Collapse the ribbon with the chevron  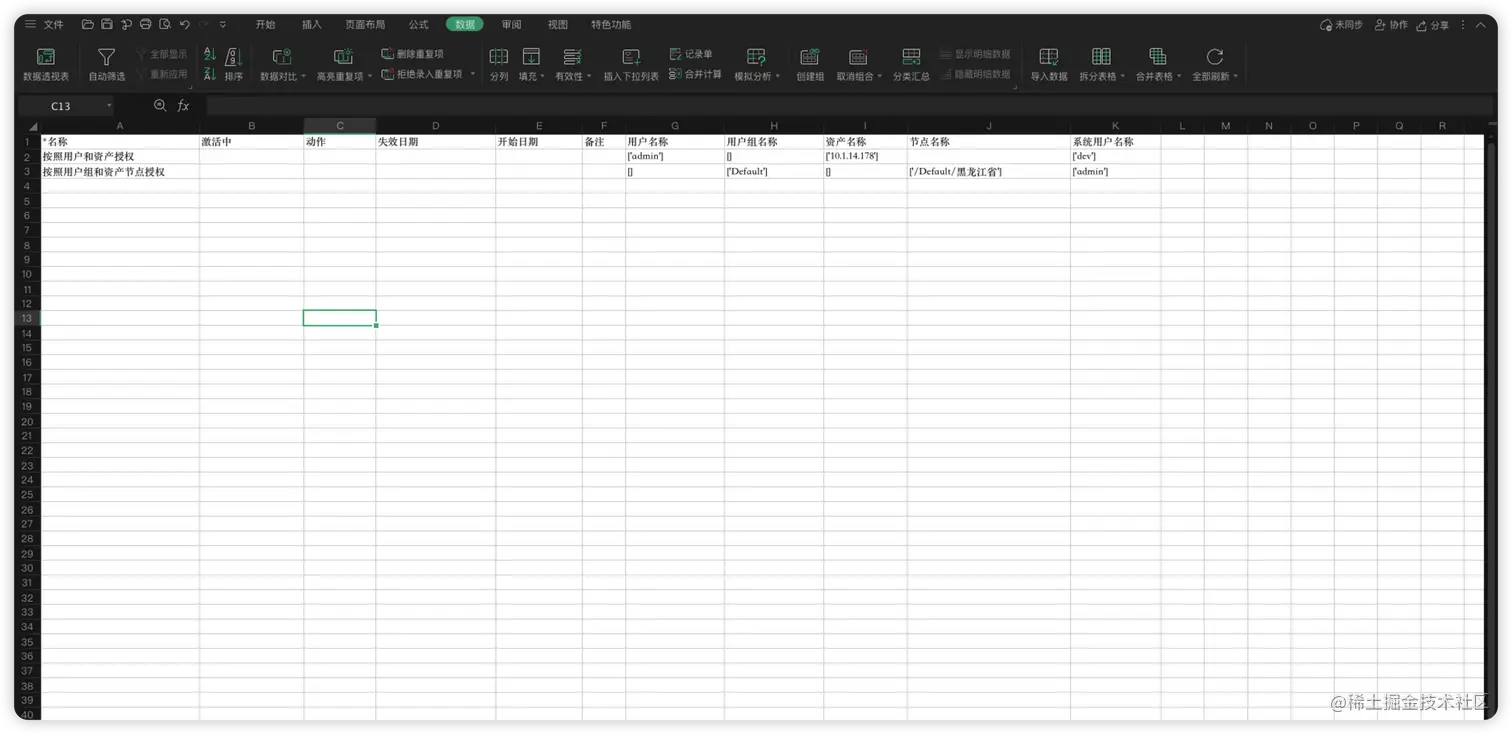coord(1482,24)
